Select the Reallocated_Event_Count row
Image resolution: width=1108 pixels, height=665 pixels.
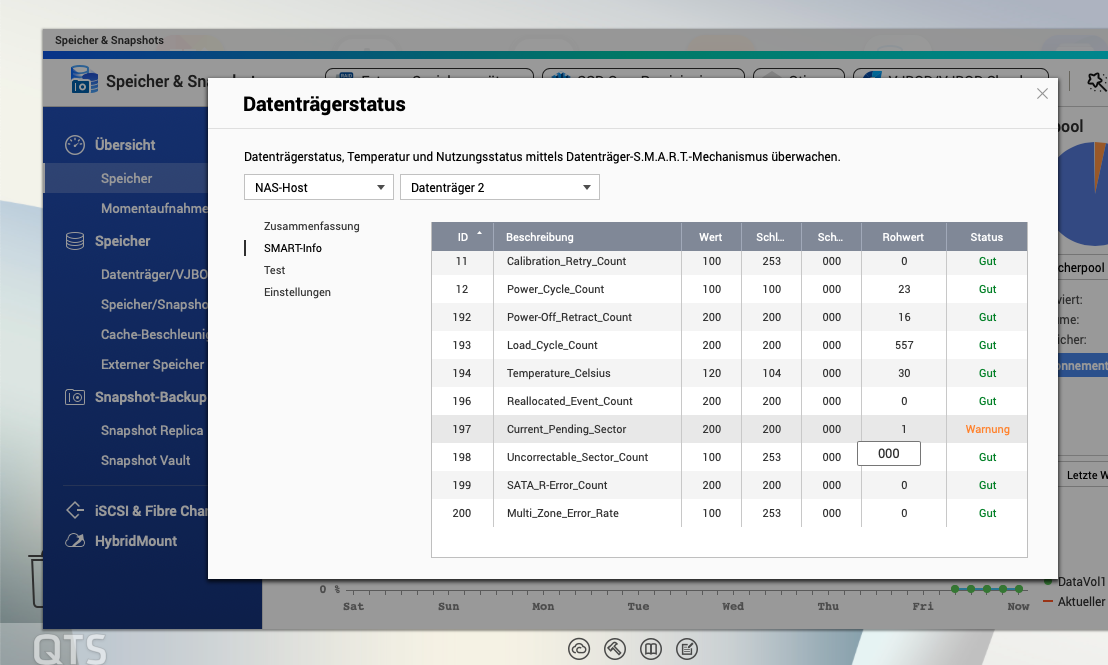coord(729,401)
